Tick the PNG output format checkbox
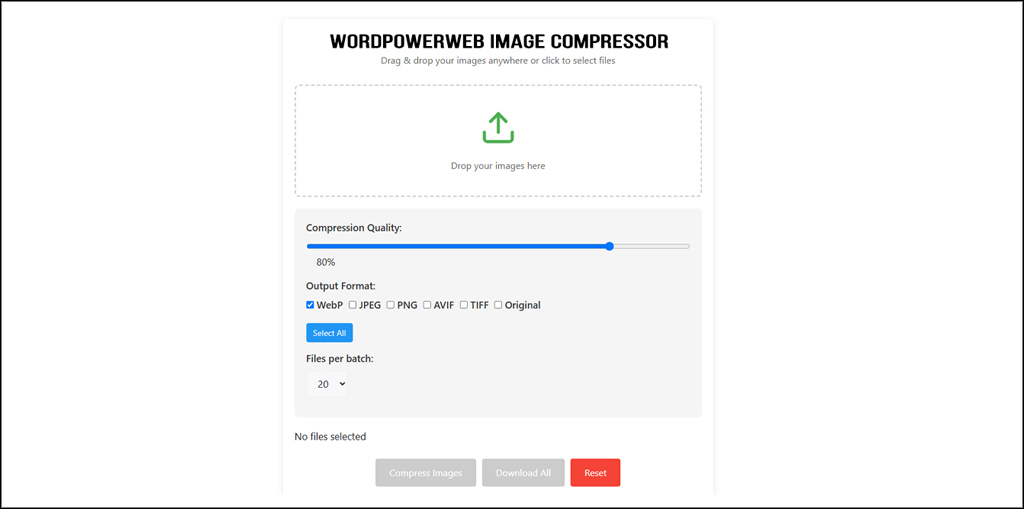1024x509 pixels. pos(391,305)
